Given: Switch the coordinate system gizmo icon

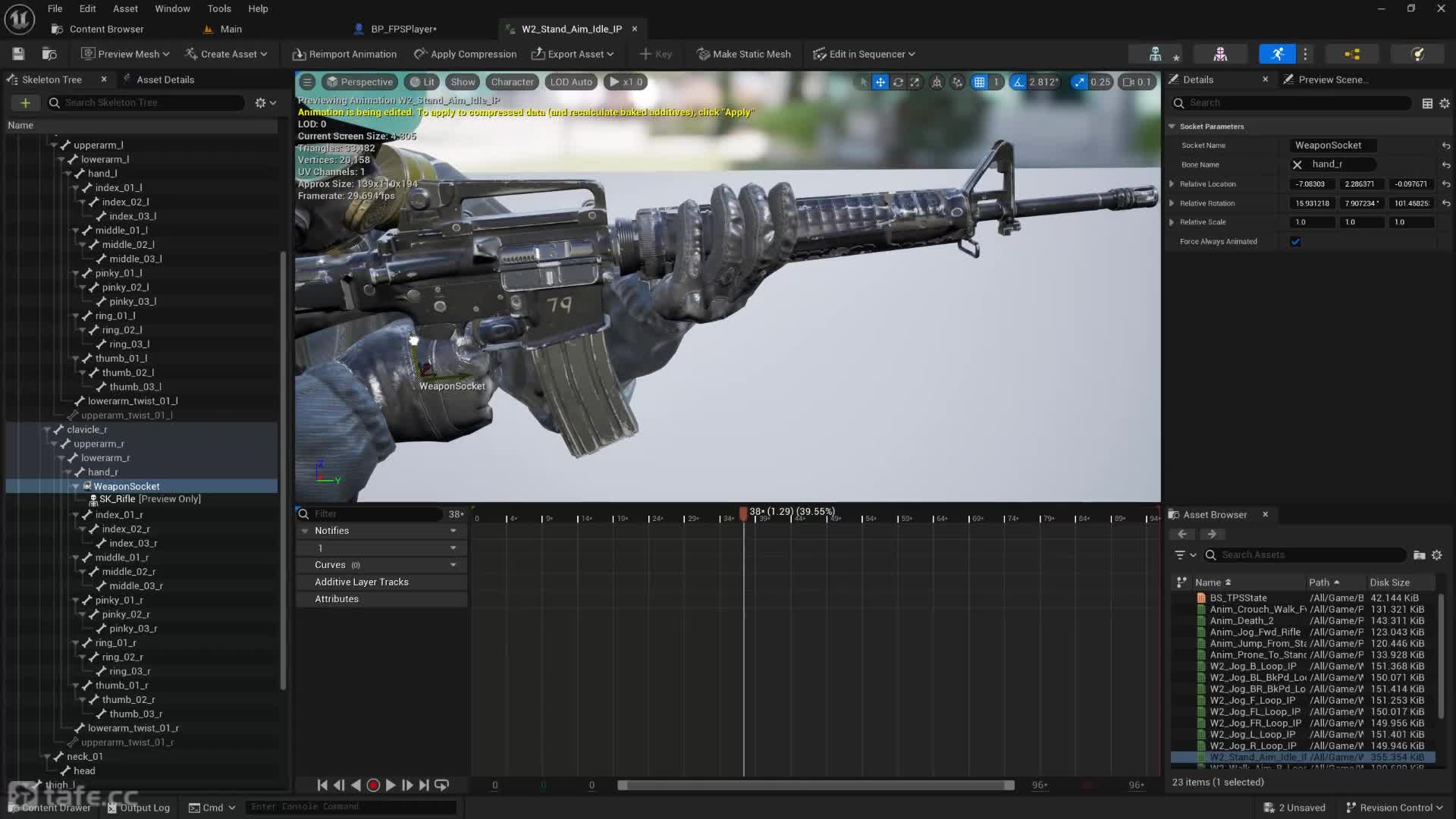Looking at the screenshot, I should click(937, 82).
